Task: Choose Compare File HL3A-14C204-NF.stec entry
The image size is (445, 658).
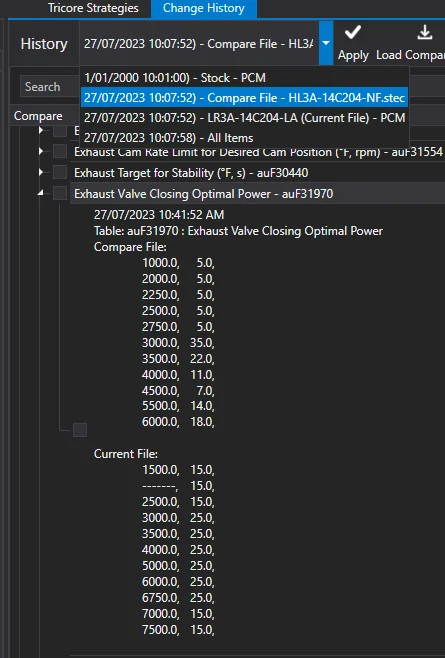Action: 244,98
